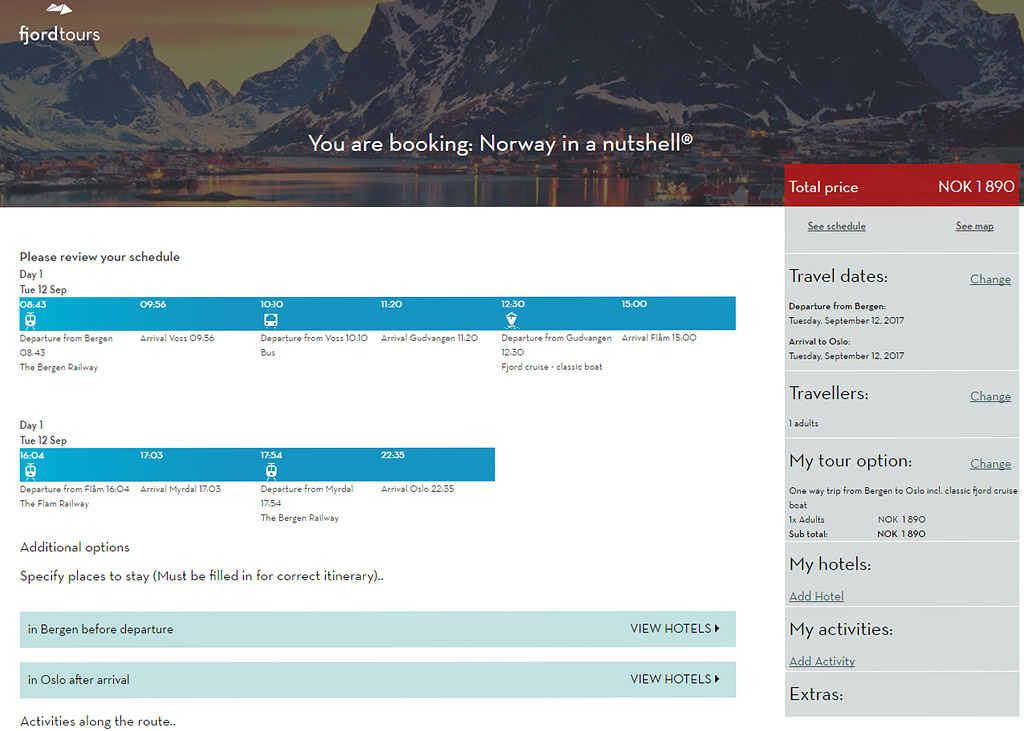Click the Arrival Myrdal 17:03 text
This screenshot has height=731, width=1024.
(x=180, y=489)
